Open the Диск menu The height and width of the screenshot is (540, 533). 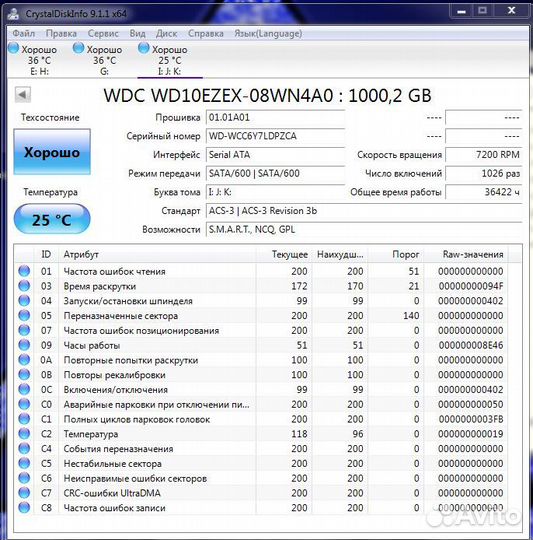tap(166, 33)
